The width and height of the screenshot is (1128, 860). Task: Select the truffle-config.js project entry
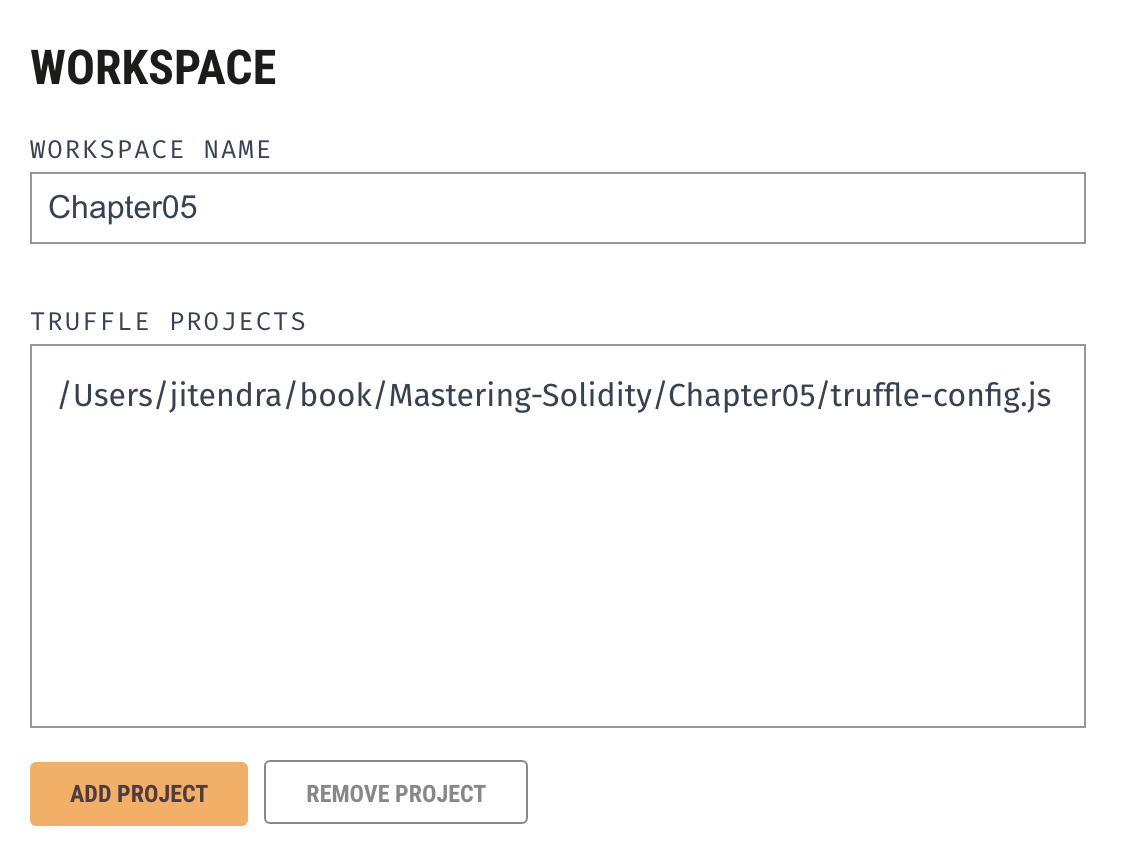pyautogui.click(x=555, y=396)
